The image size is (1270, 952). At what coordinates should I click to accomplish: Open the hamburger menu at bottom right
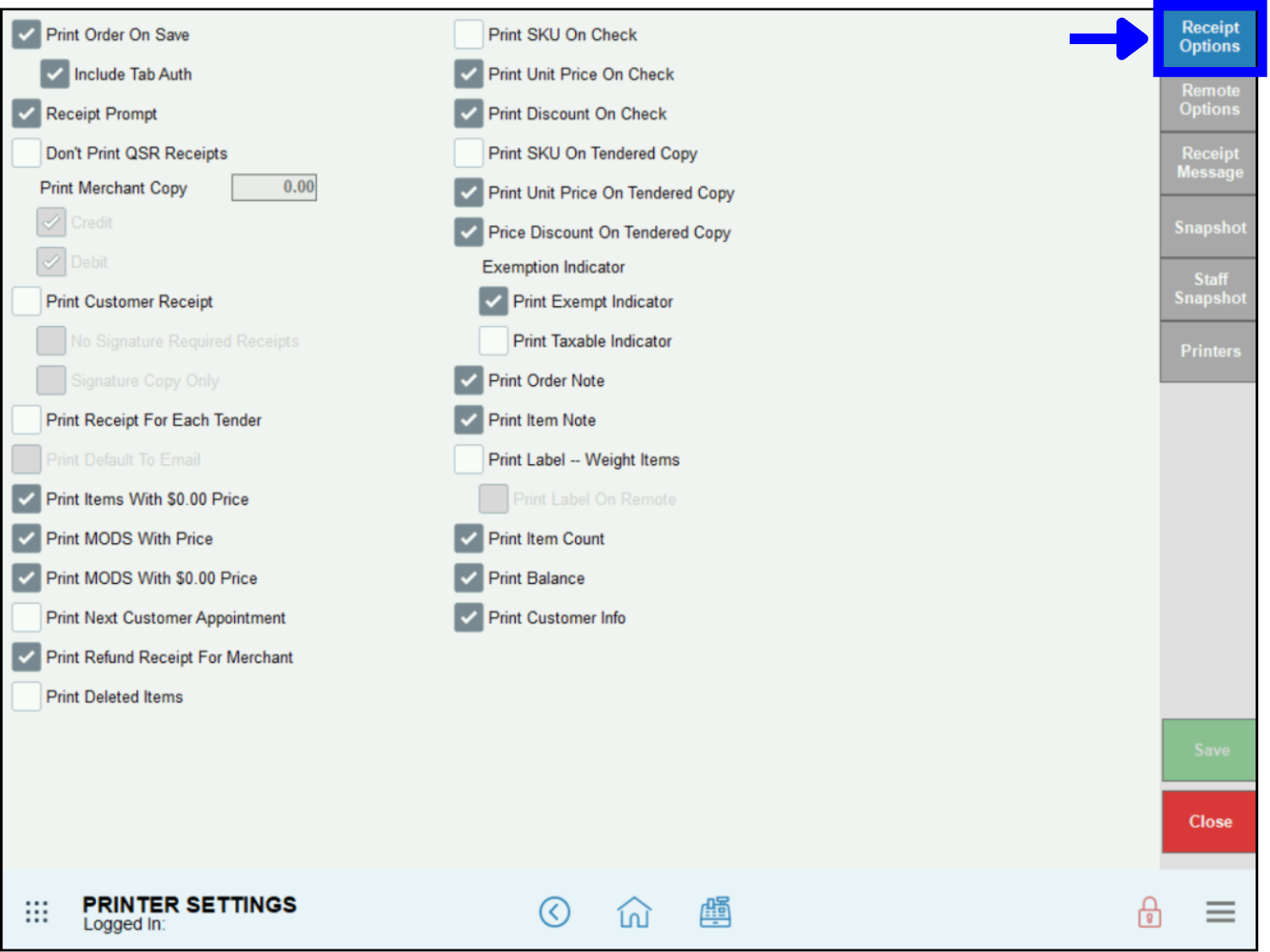pyautogui.click(x=1220, y=911)
